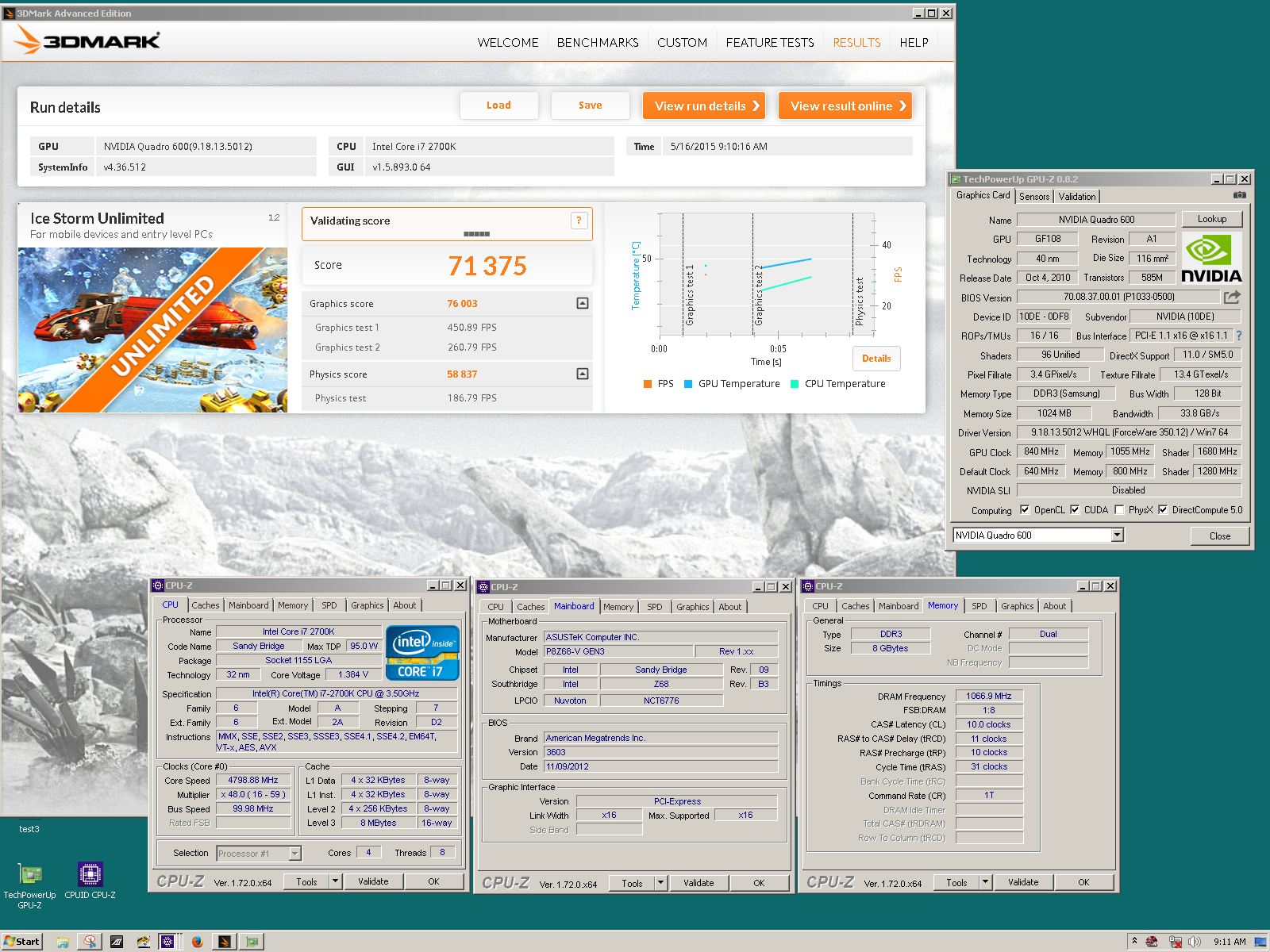
Task: Click the GPU Name field NVIDIA Quadro 600
Action: [1096, 220]
